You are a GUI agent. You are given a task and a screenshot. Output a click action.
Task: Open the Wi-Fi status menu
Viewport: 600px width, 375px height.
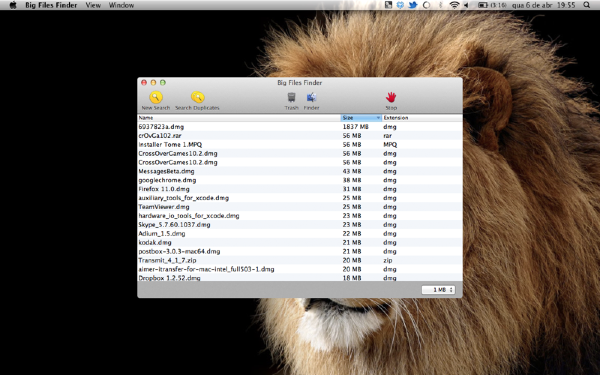click(x=454, y=5)
